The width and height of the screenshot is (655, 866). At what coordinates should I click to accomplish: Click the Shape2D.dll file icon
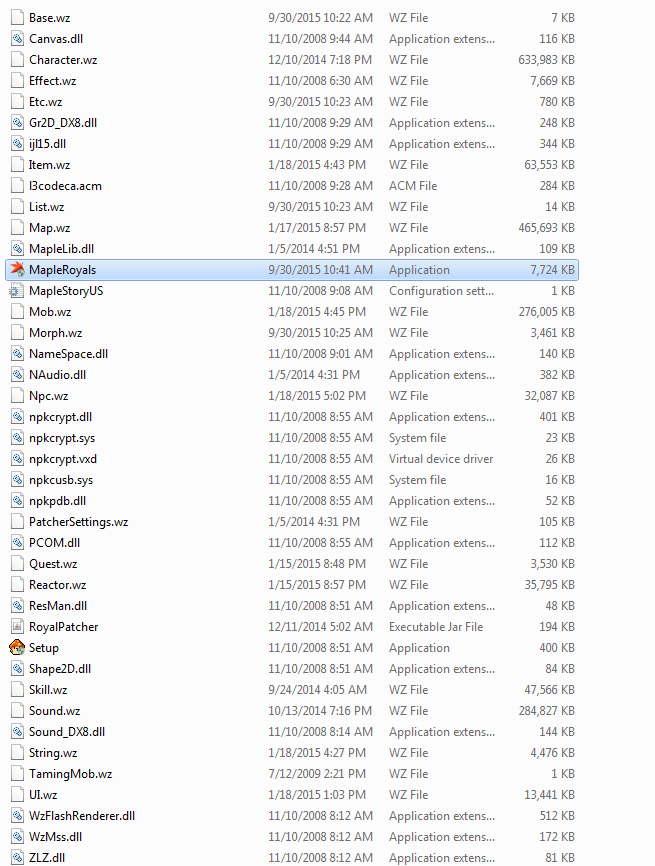tap(18, 668)
